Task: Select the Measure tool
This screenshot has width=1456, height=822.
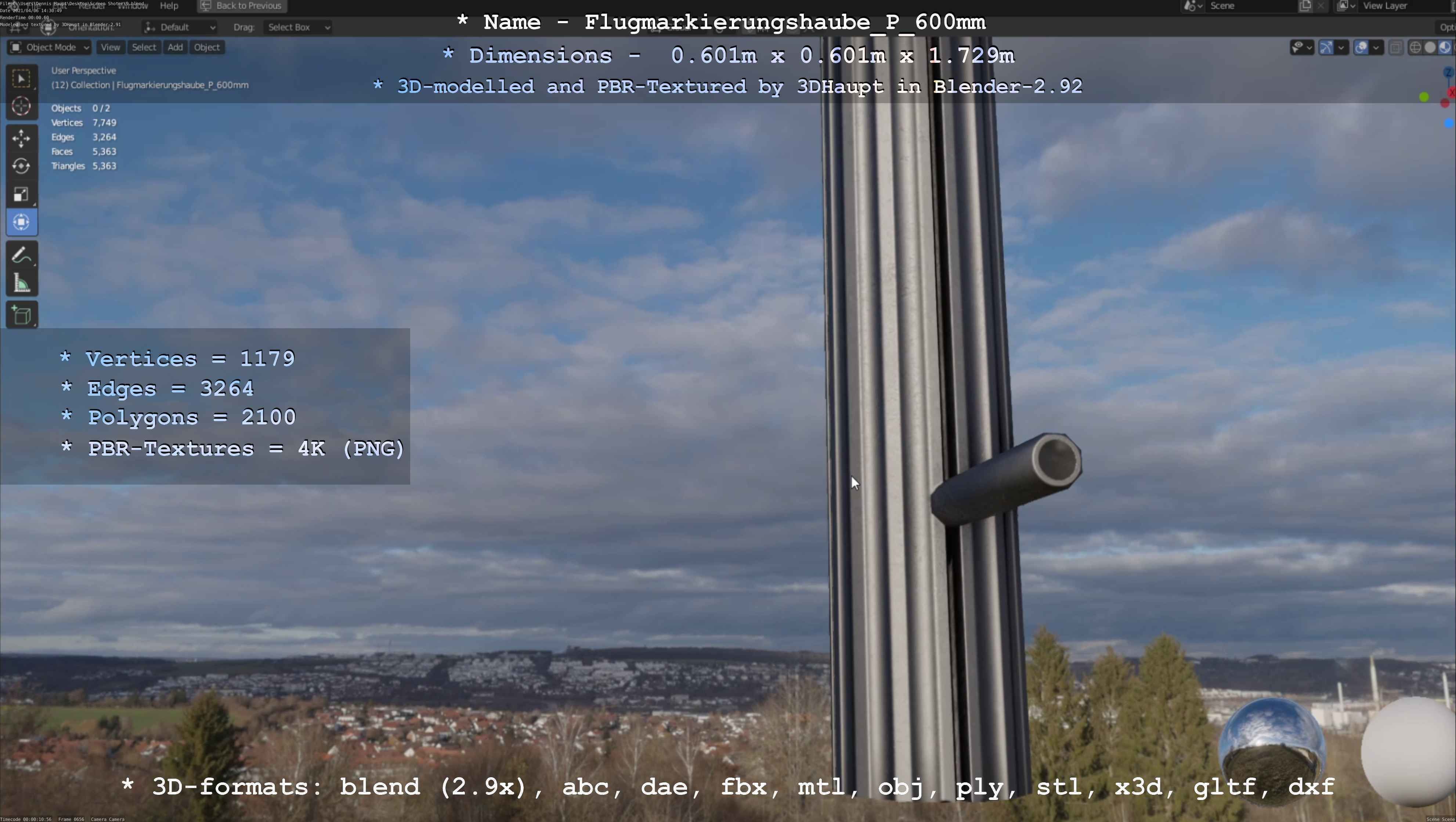Action: (21, 283)
